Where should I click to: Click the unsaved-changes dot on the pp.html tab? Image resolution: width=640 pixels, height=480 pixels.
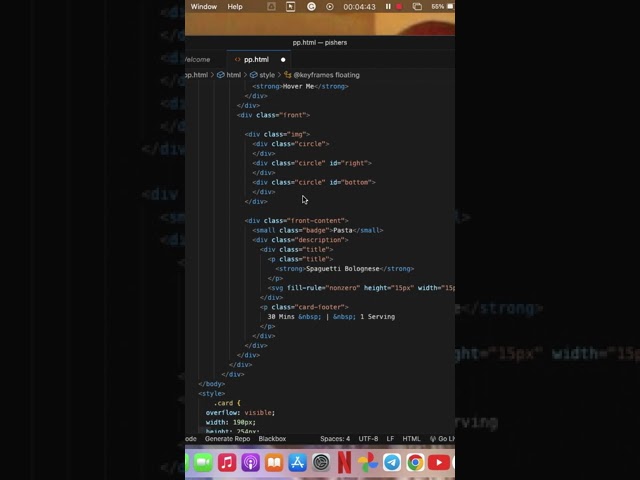click(x=283, y=60)
